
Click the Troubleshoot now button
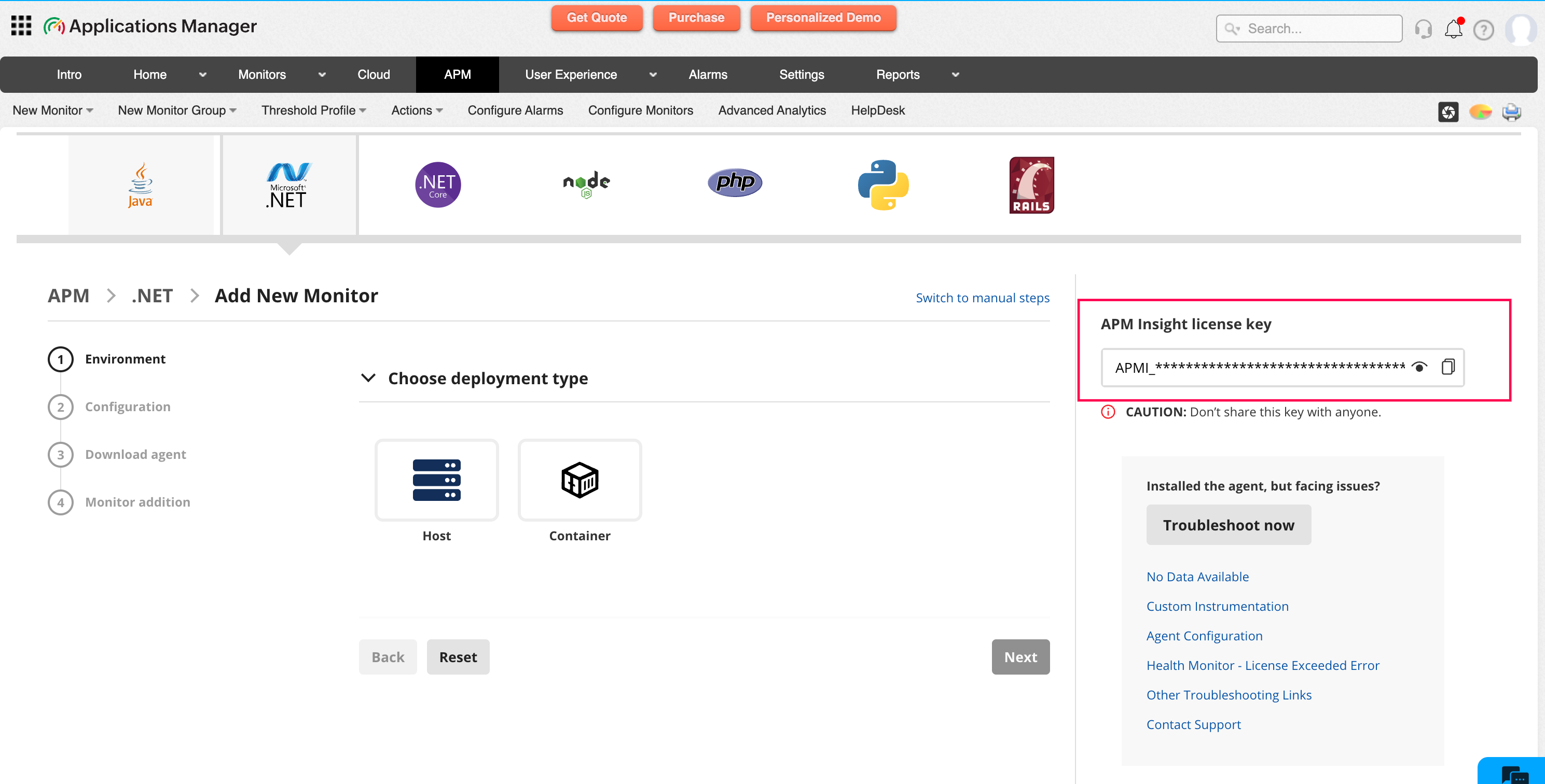pyautogui.click(x=1229, y=525)
